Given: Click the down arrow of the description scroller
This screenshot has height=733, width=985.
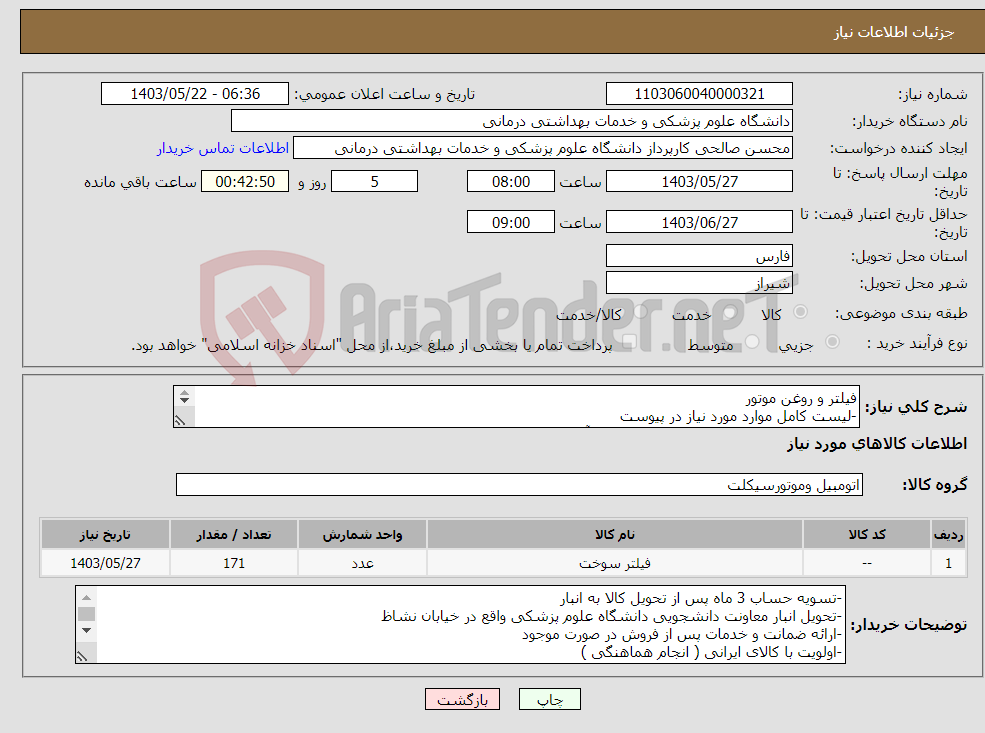Looking at the screenshot, I should coord(184,401).
